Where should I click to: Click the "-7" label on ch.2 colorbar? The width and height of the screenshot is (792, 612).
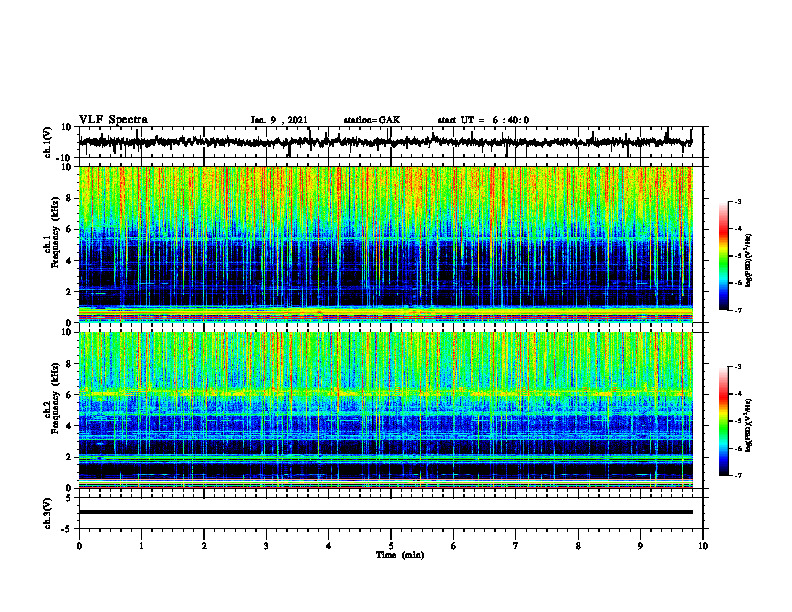[x=738, y=475]
